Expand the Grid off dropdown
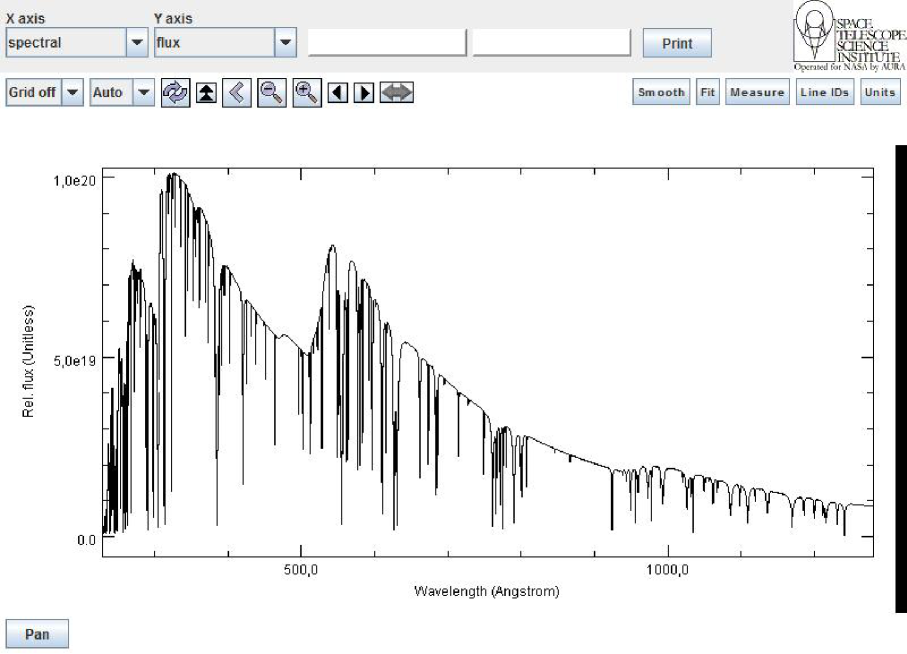Viewport: 907px width, 654px height. tap(72, 92)
